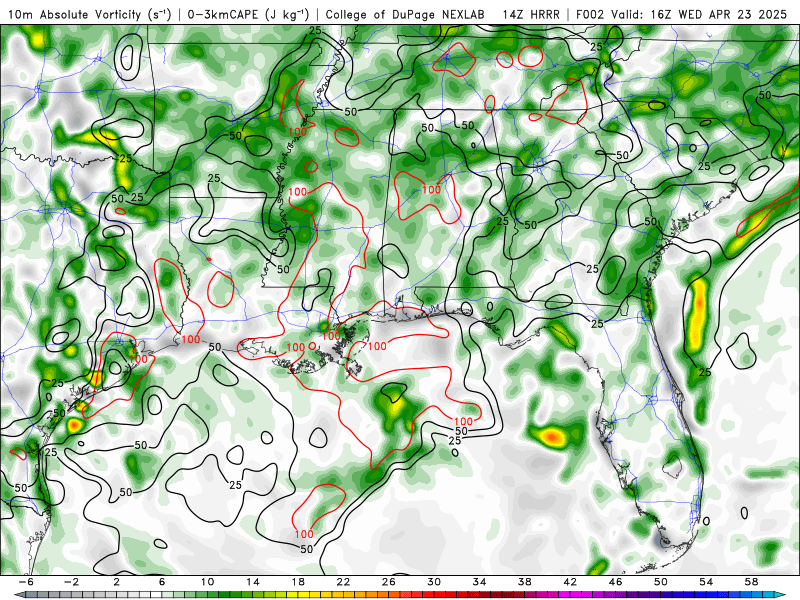
Task: Click the '10' color scale label
Action: coord(207,582)
